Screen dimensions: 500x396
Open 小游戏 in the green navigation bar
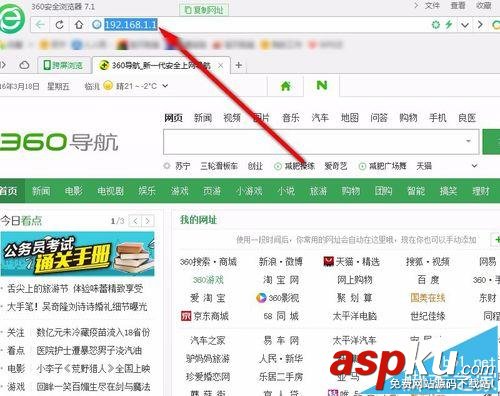249,191
